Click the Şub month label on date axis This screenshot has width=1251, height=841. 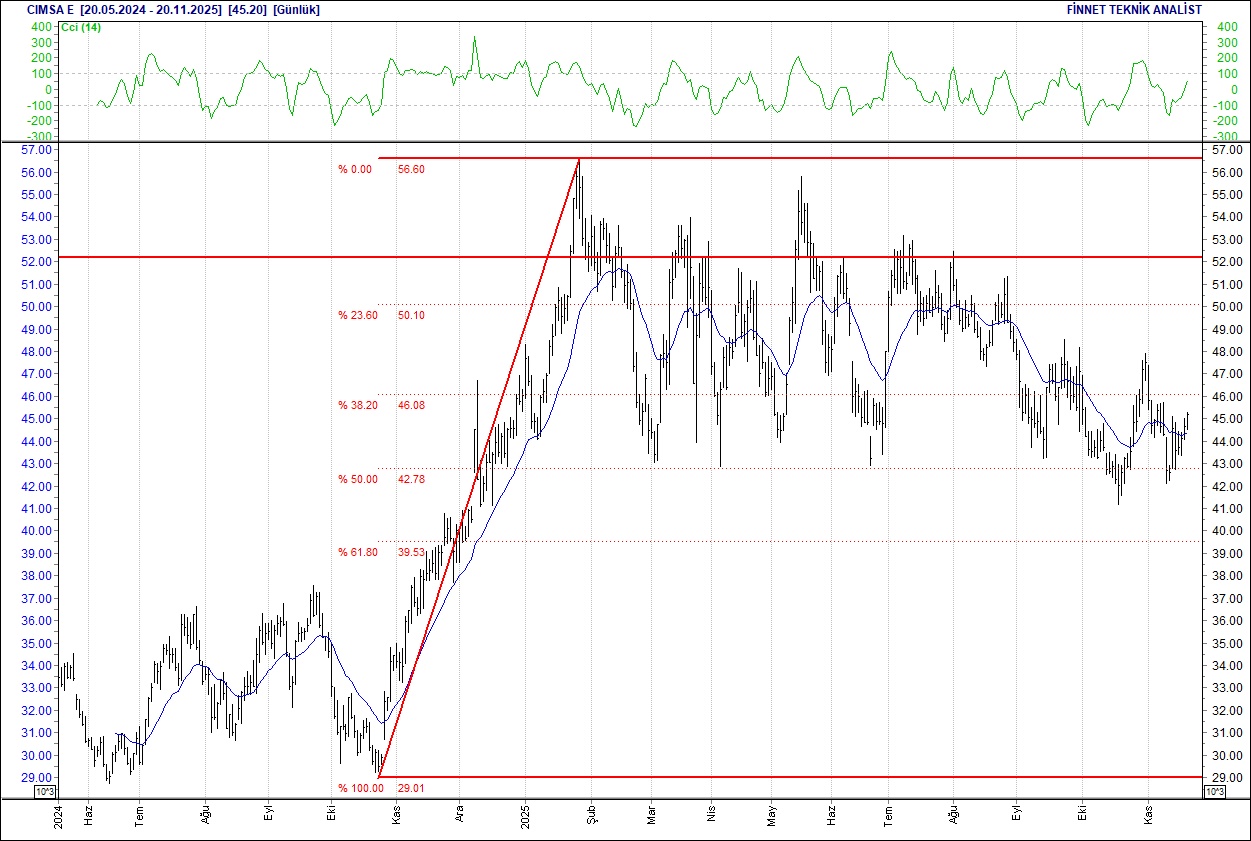pos(594,817)
